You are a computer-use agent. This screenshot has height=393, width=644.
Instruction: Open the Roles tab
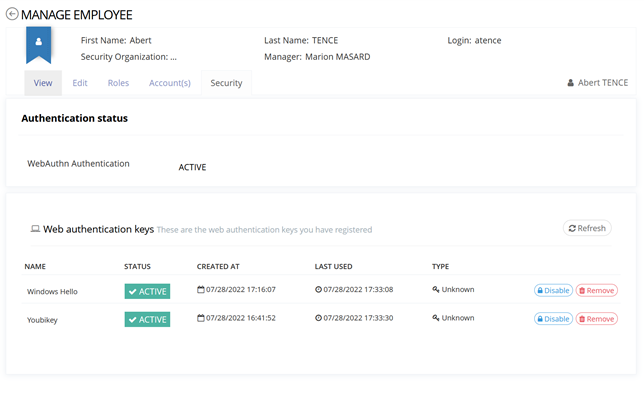(118, 83)
